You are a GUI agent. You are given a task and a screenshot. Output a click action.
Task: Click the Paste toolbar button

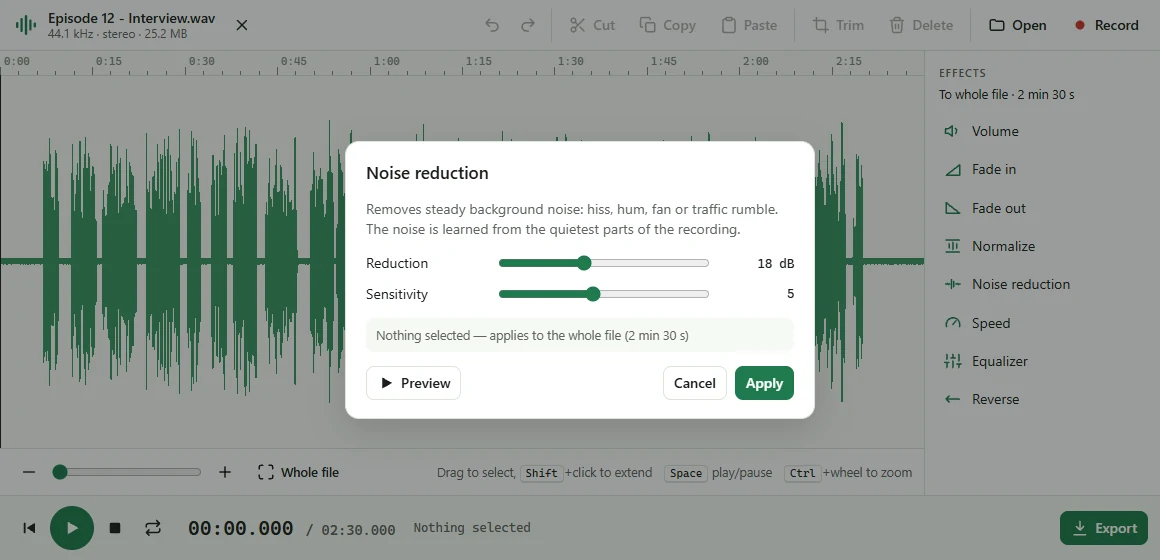749,25
